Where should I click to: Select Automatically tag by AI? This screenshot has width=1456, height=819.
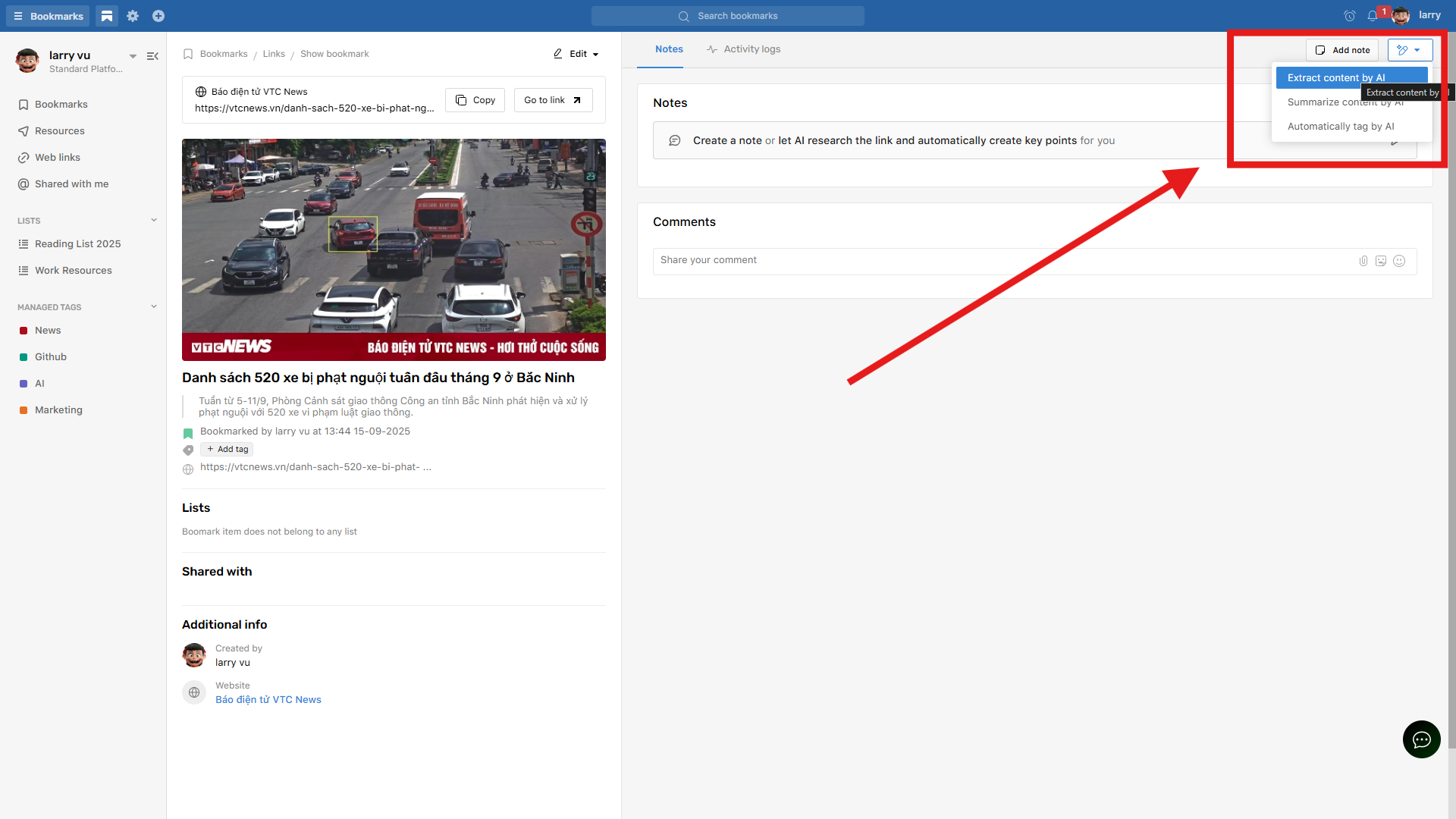click(x=1340, y=127)
